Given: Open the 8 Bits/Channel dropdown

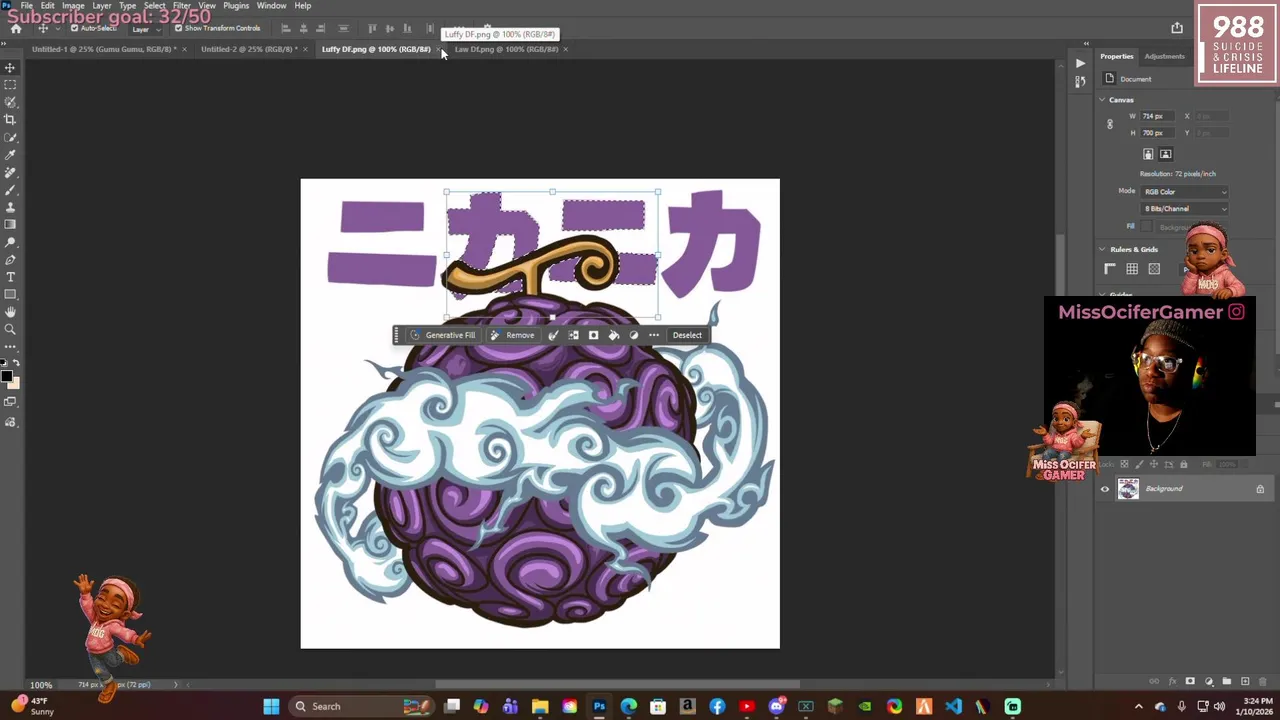Looking at the screenshot, I should (1185, 209).
